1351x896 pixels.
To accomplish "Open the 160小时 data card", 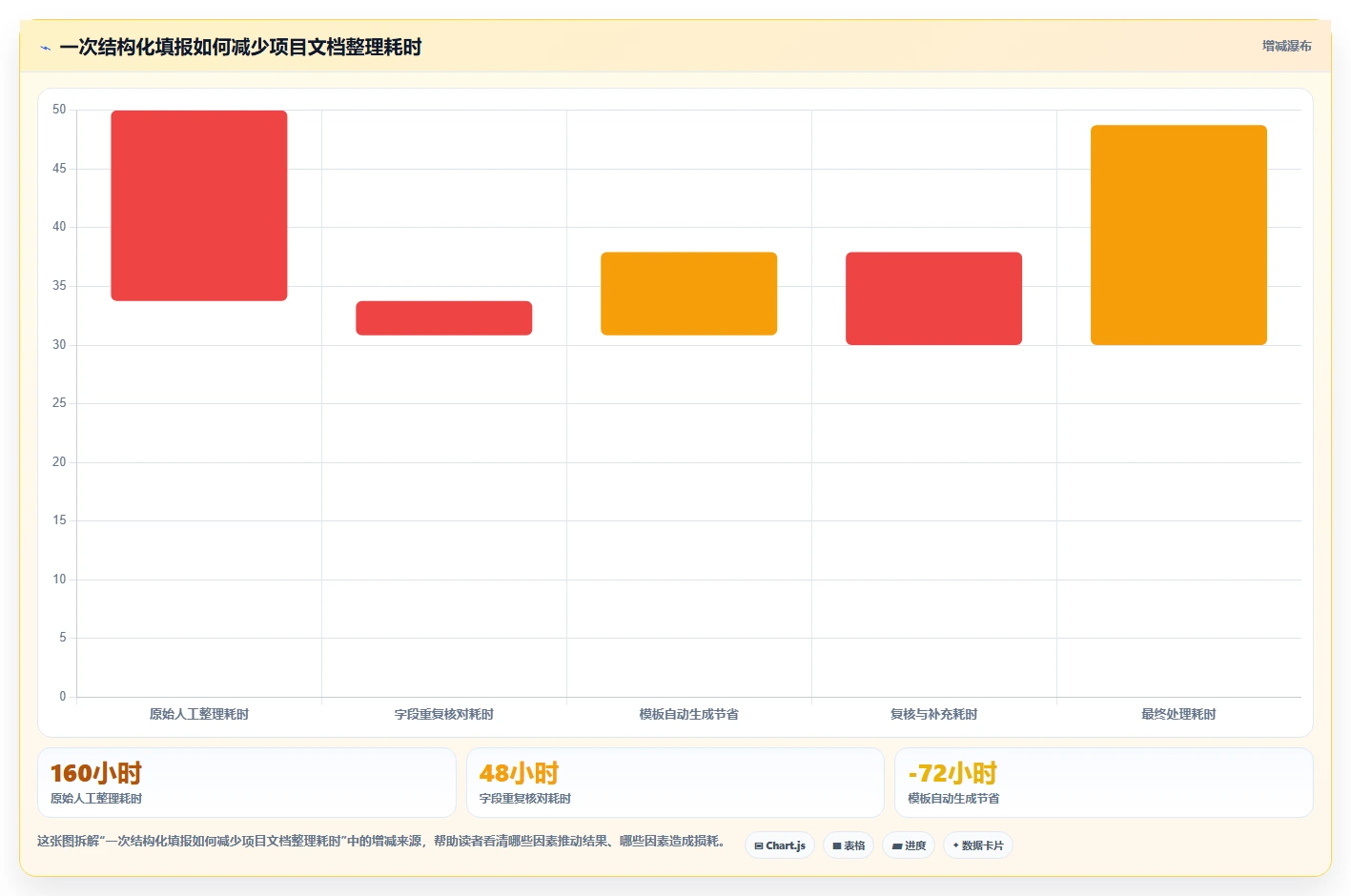I will pos(247,783).
